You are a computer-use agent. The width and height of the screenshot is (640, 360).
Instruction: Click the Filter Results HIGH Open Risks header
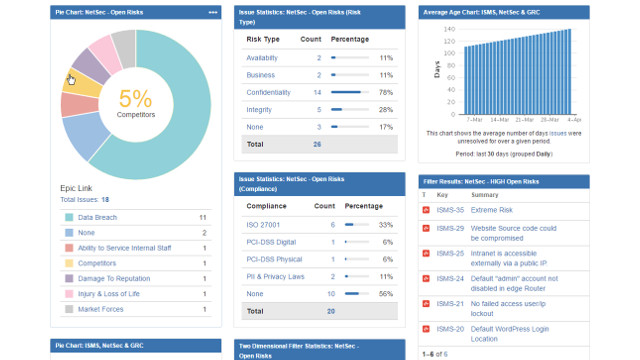504,182
